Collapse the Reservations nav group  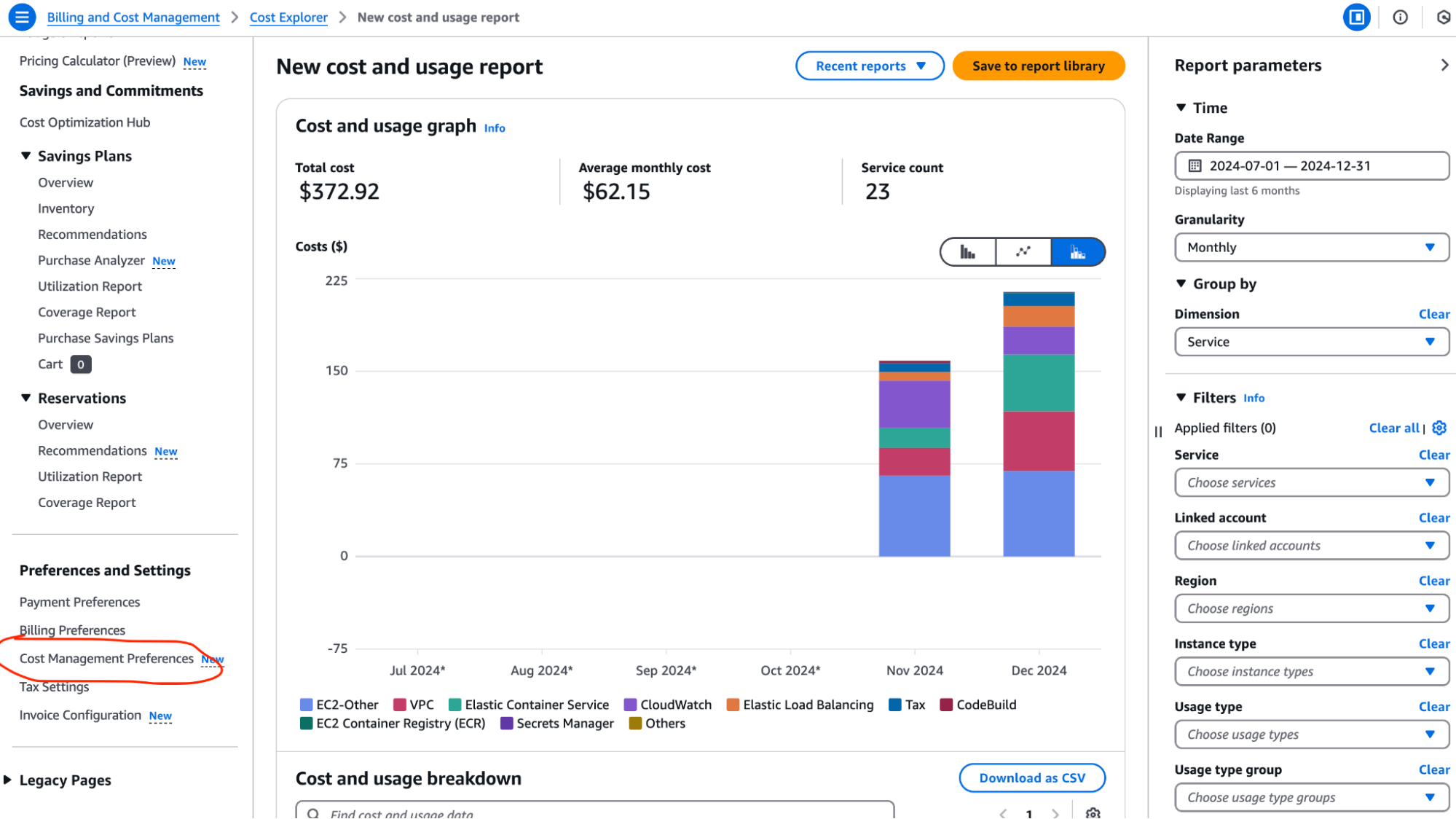[25, 398]
